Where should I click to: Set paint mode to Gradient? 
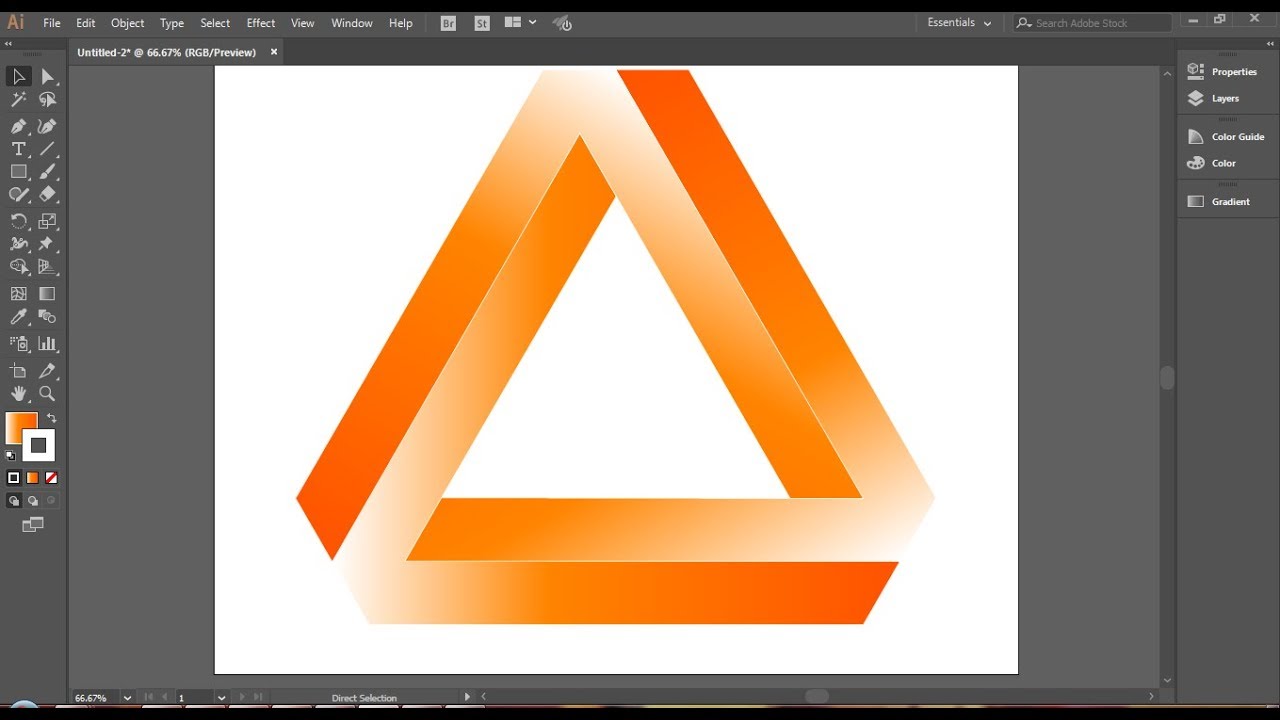click(32, 478)
